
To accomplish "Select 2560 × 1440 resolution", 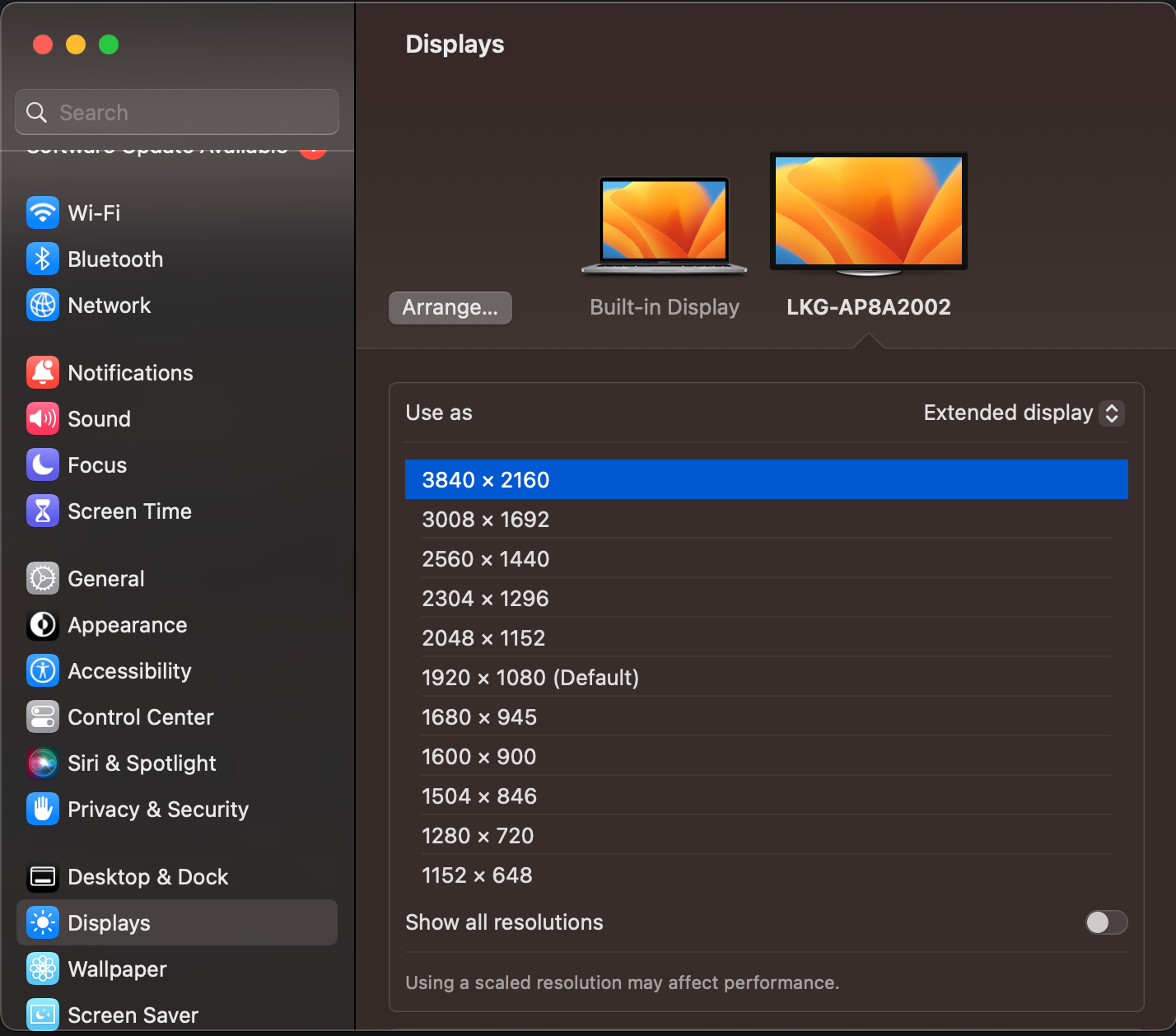I will pos(485,559).
